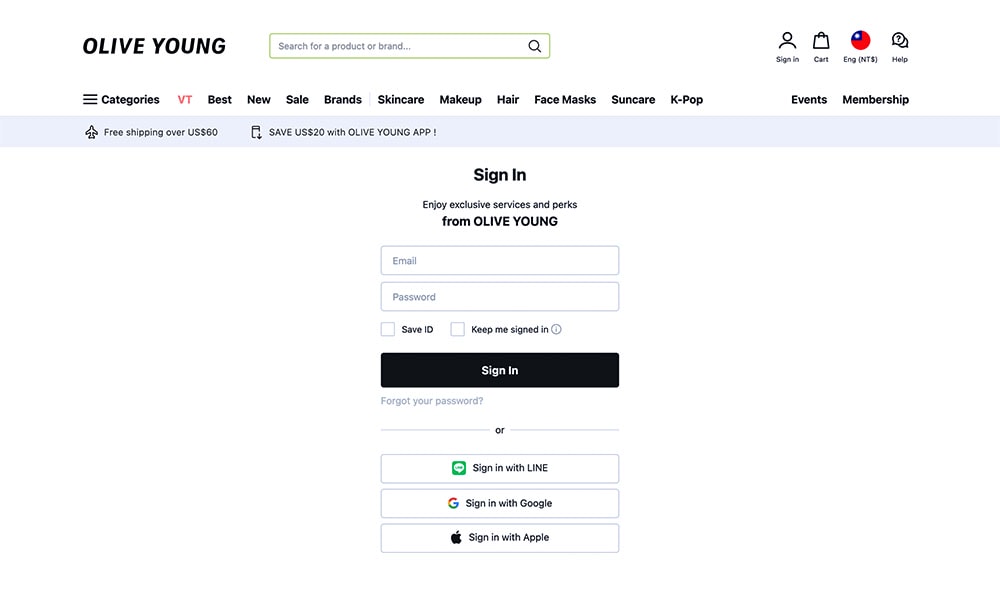Open the Hair category
1000x600 pixels.
tap(508, 99)
